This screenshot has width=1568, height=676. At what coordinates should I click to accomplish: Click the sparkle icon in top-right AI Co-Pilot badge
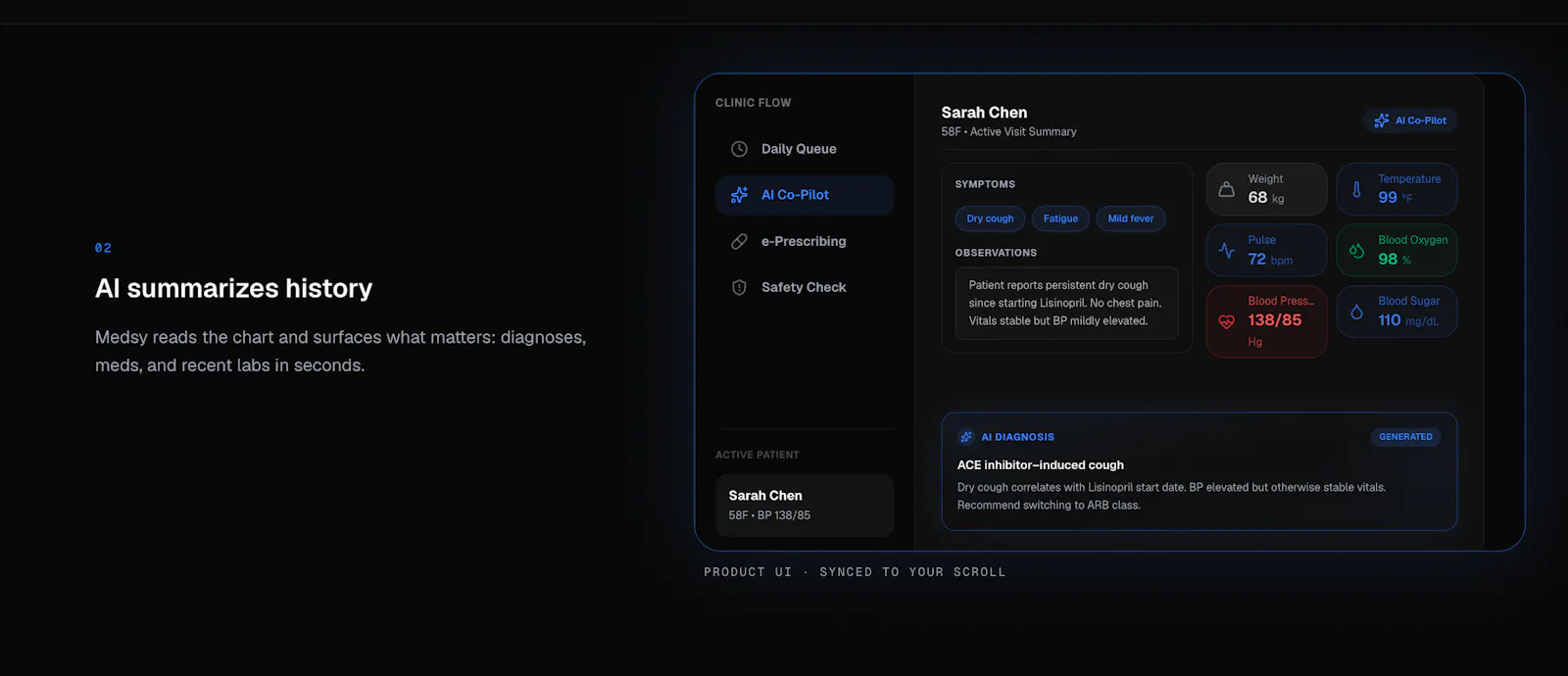tap(1382, 121)
